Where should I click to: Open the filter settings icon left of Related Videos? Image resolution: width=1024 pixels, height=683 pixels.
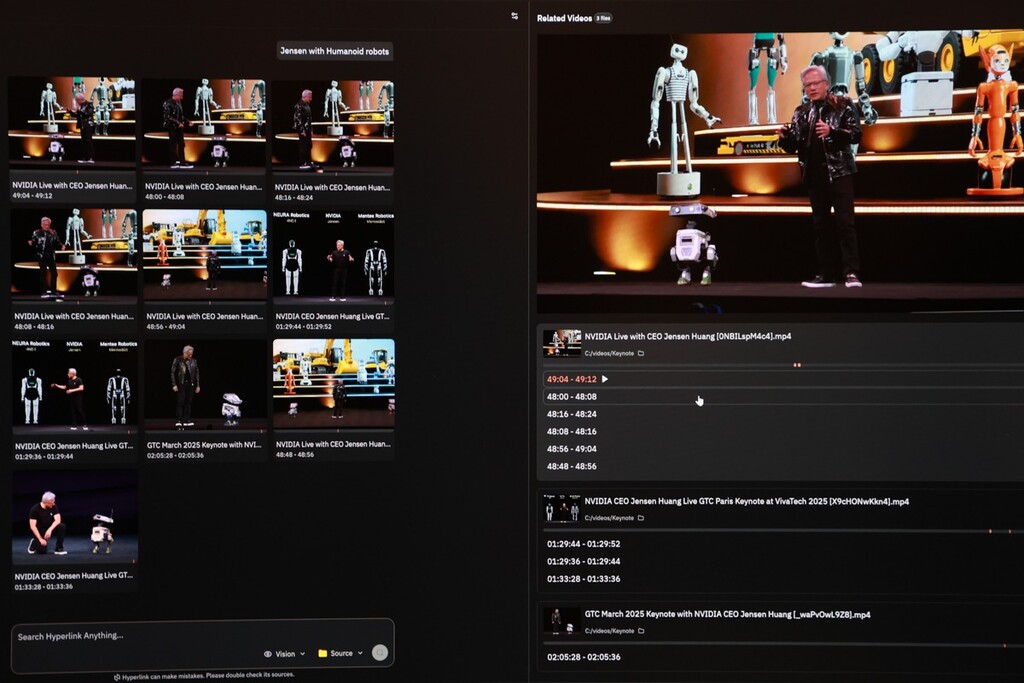(515, 16)
